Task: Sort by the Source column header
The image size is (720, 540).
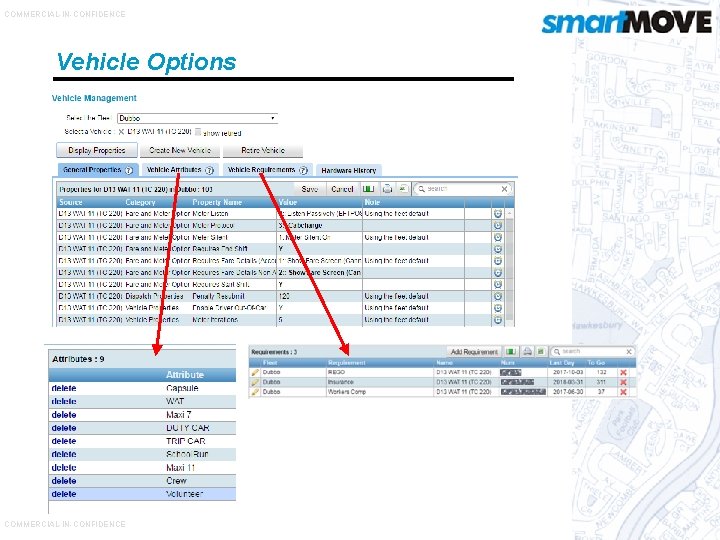Action: click(x=71, y=202)
